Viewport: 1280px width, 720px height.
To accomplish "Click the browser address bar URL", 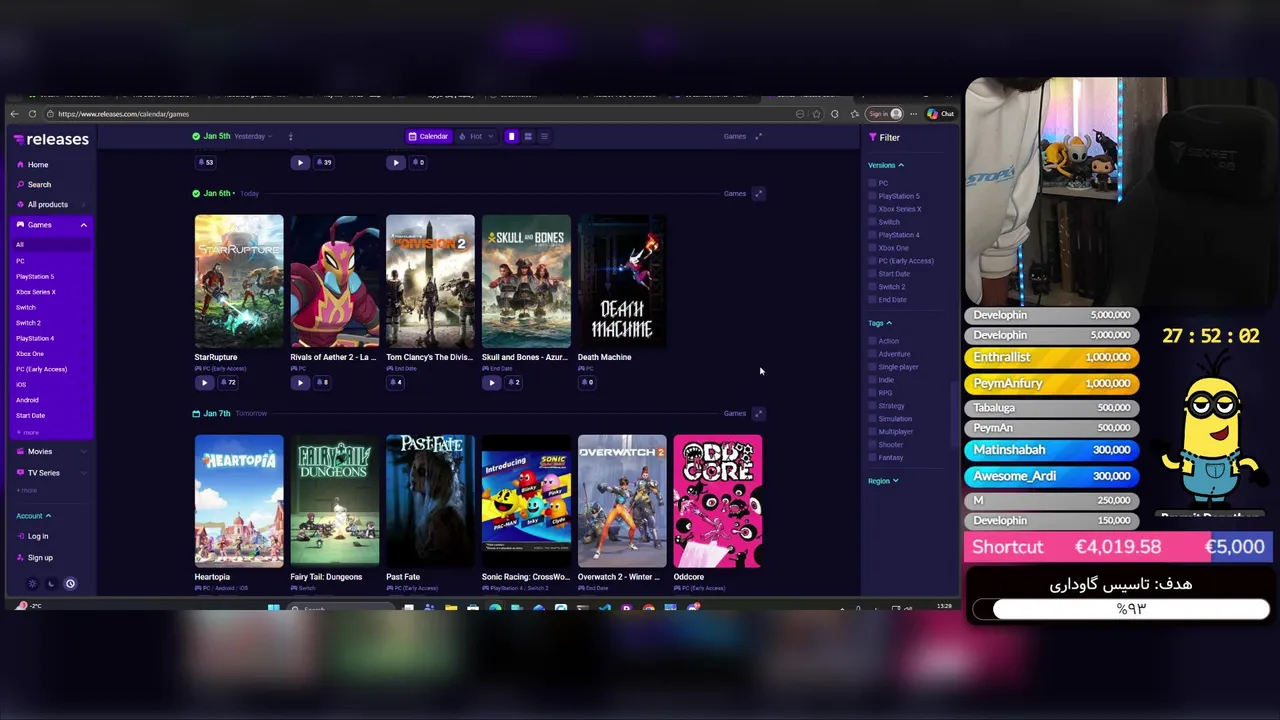I will tap(124, 114).
